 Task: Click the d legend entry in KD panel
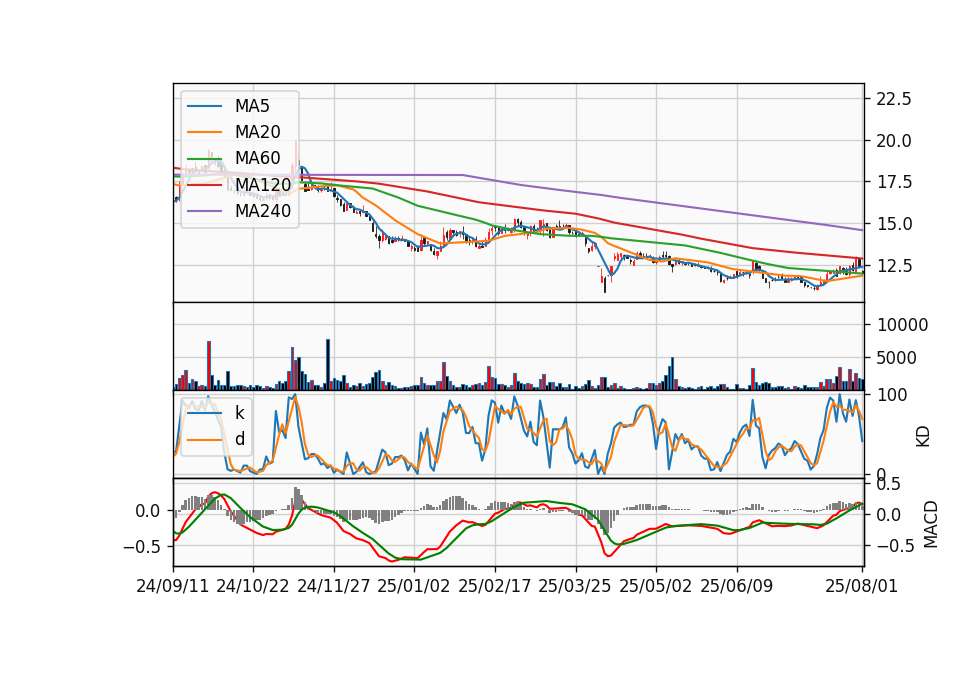coord(240,439)
